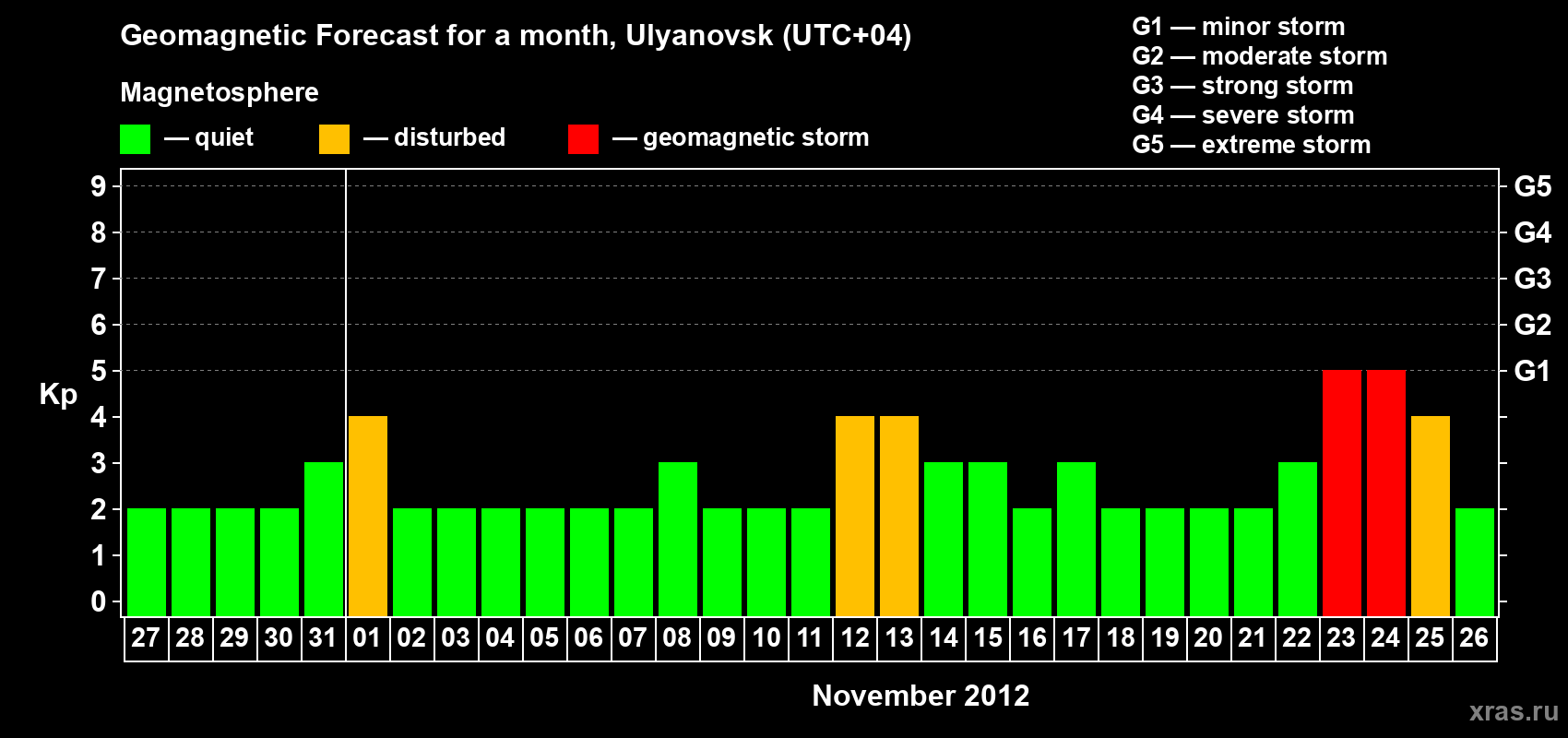Click the green bar for day 31
The height and width of the screenshot is (738, 1568).
[324, 539]
